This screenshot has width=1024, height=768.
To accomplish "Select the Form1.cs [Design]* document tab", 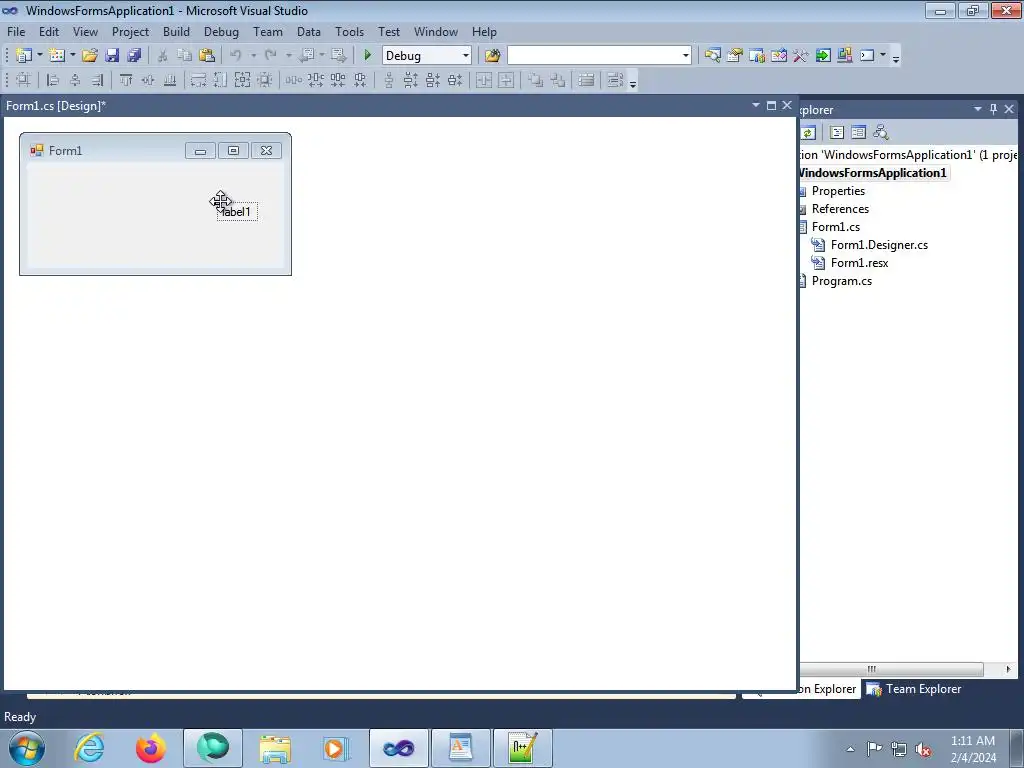I will pyautogui.click(x=56, y=106).
